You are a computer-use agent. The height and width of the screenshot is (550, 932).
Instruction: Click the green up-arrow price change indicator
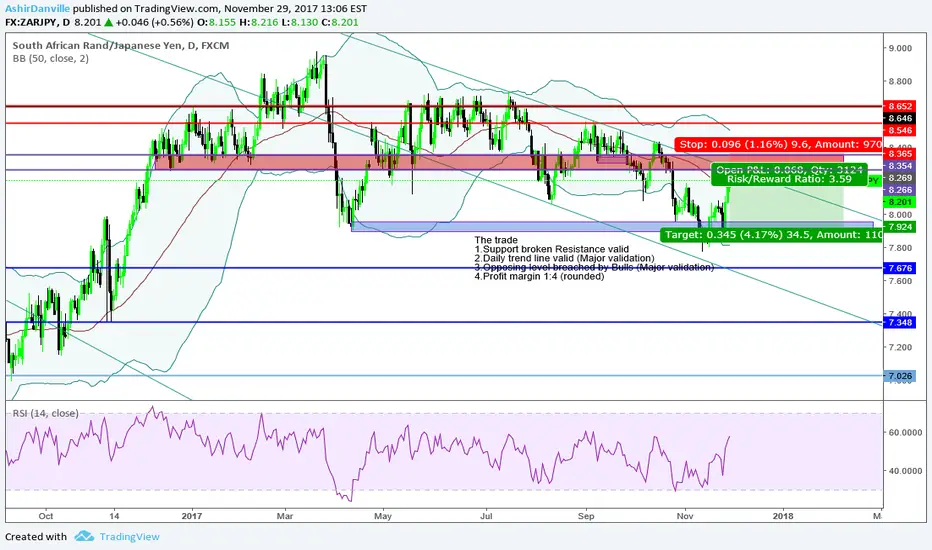tap(109, 22)
